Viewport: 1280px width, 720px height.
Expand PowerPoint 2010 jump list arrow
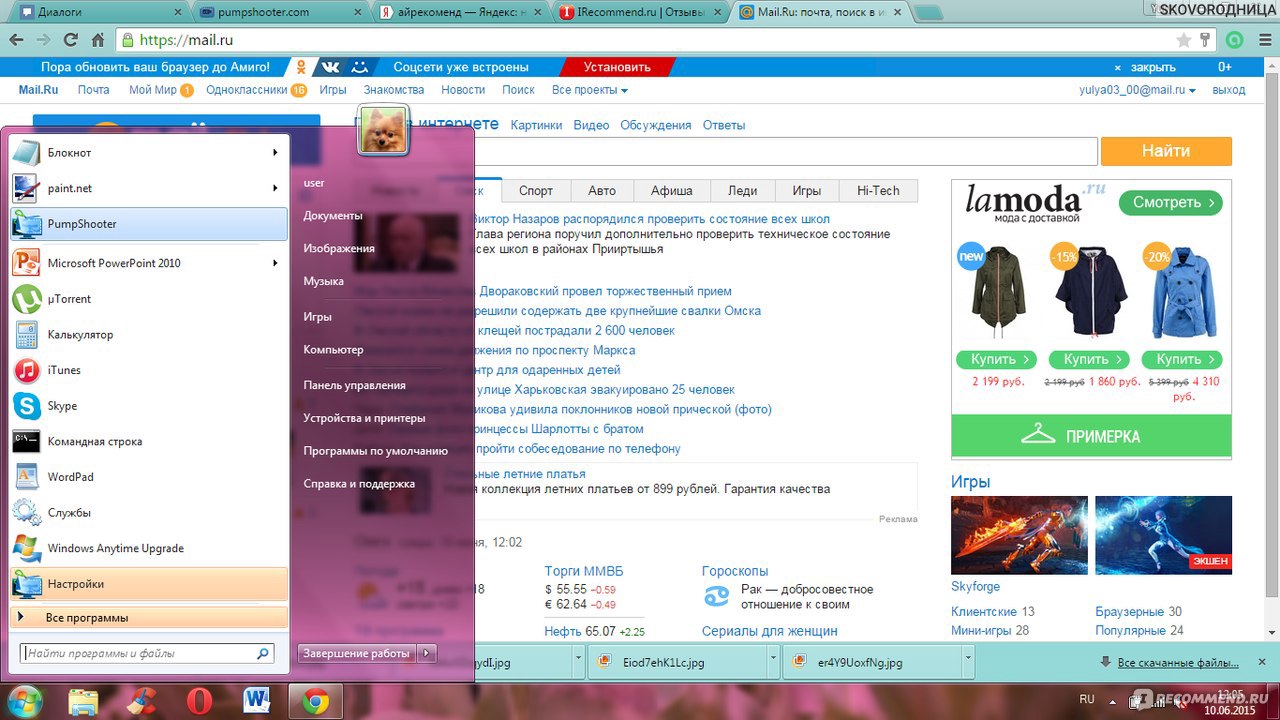pyautogui.click(x=274, y=263)
